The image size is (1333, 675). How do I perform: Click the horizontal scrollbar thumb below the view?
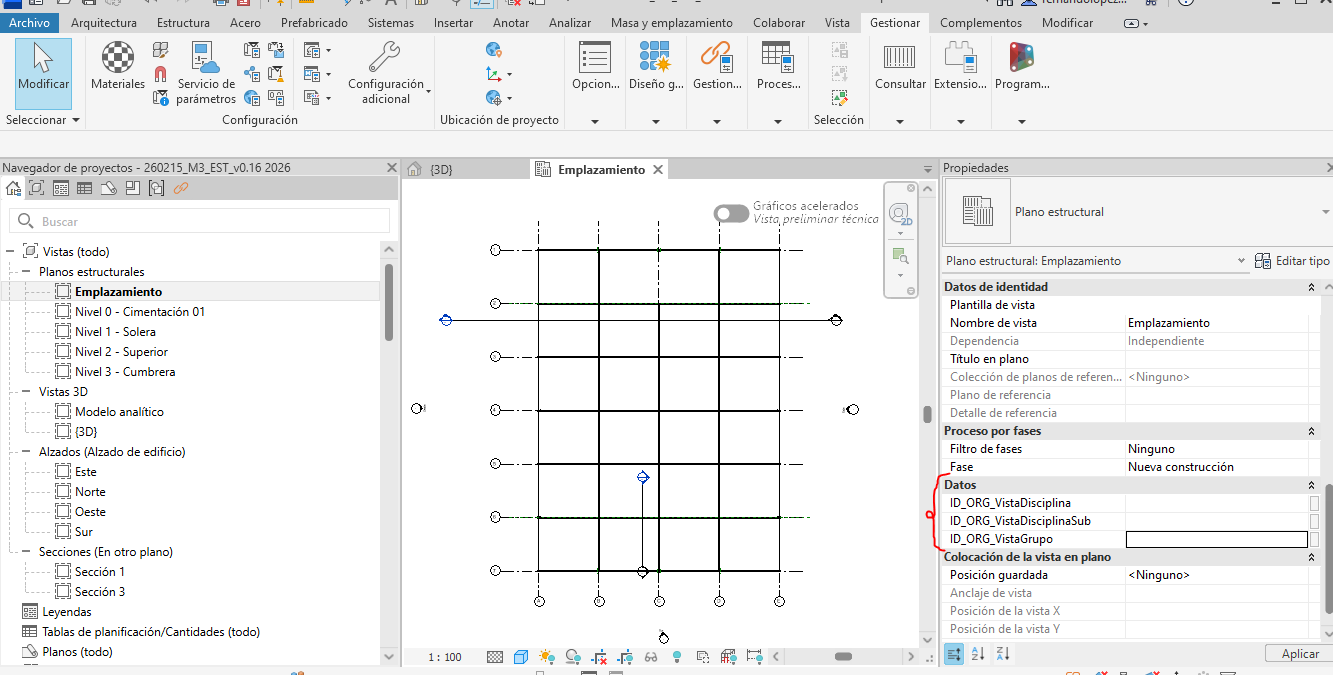[843, 657]
